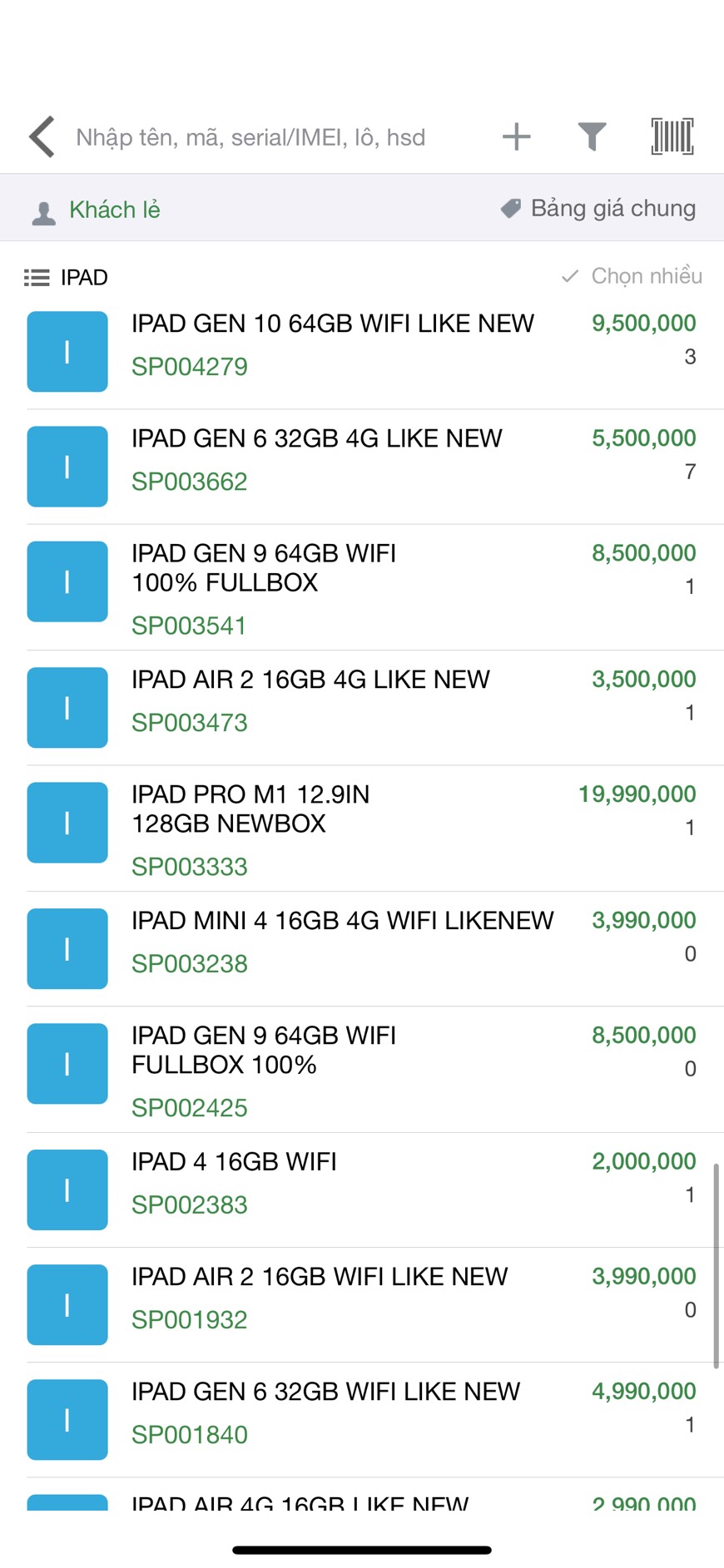
Task: Click the vertical scrollbar thumb
Action: point(716,1265)
